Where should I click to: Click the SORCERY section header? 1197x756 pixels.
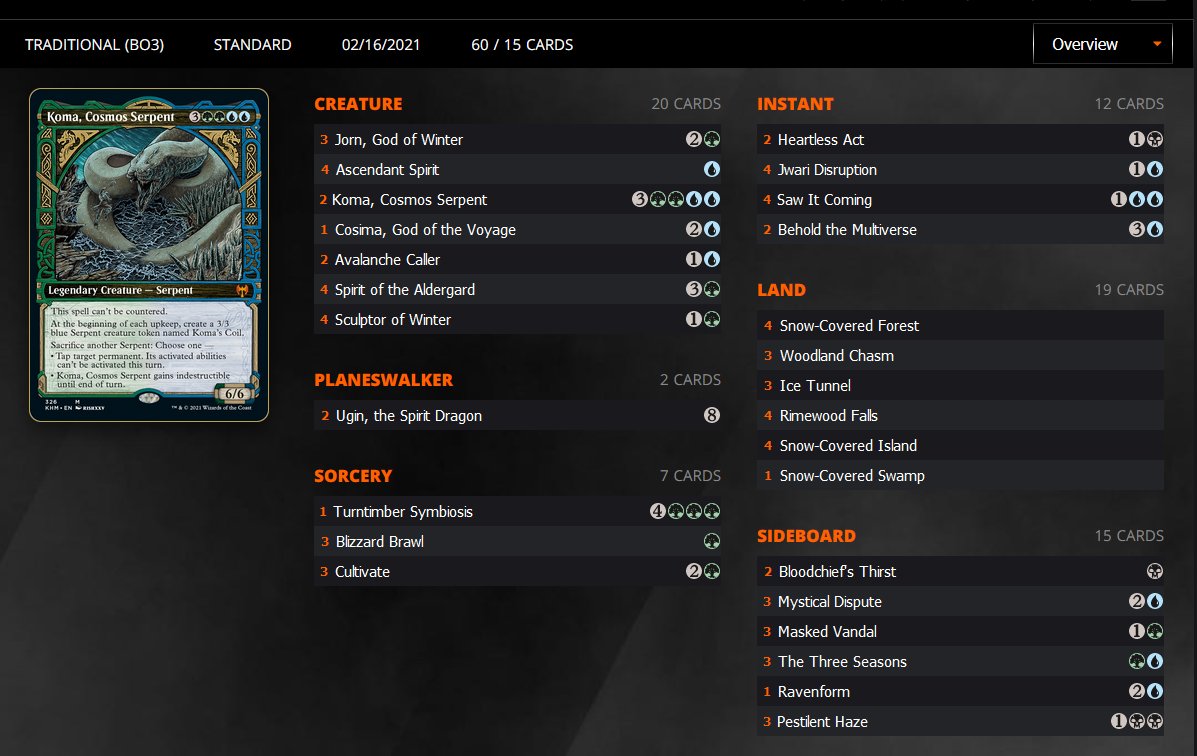(353, 476)
